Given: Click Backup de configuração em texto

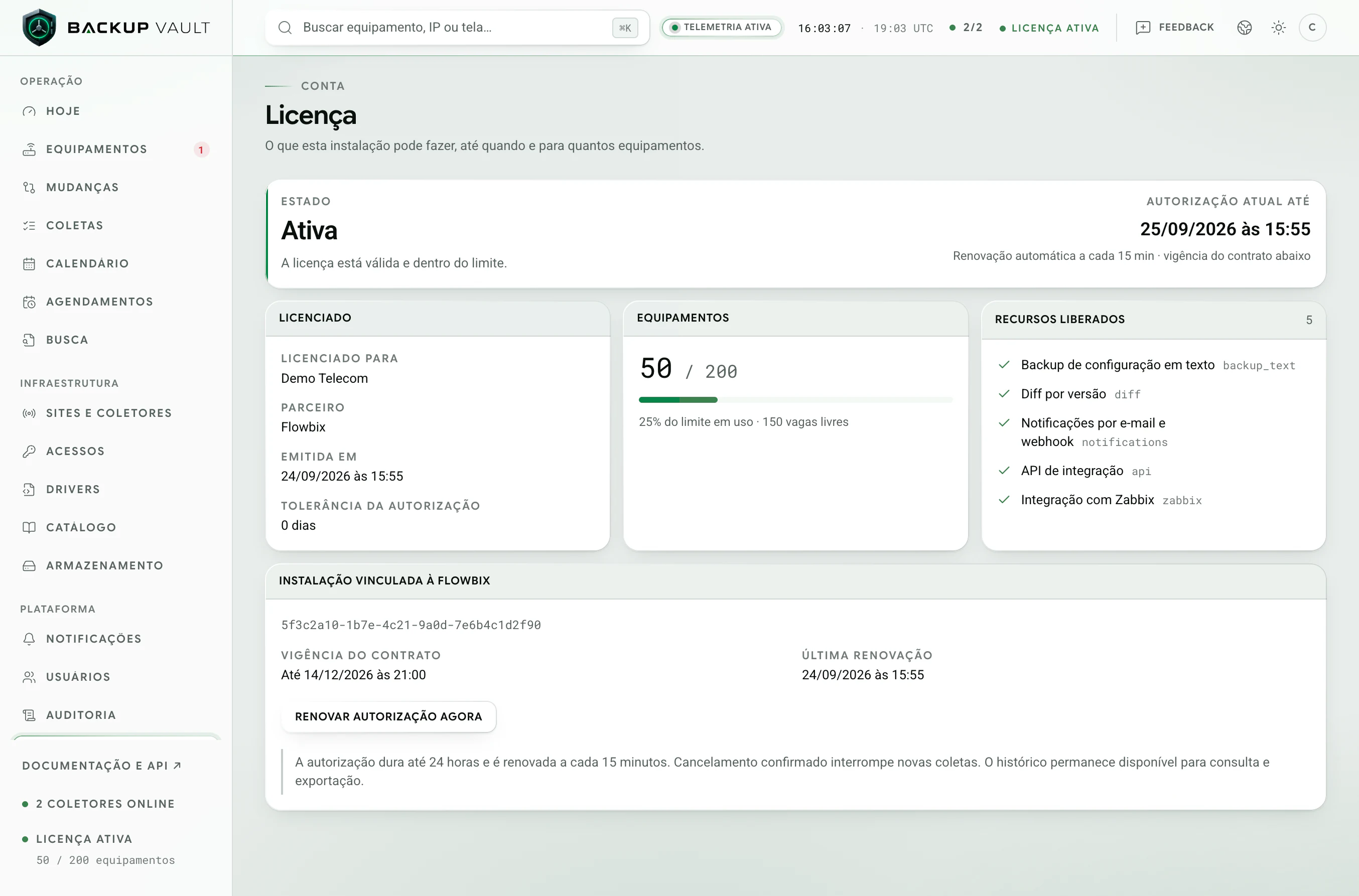Looking at the screenshot, I should (1117, 365).
